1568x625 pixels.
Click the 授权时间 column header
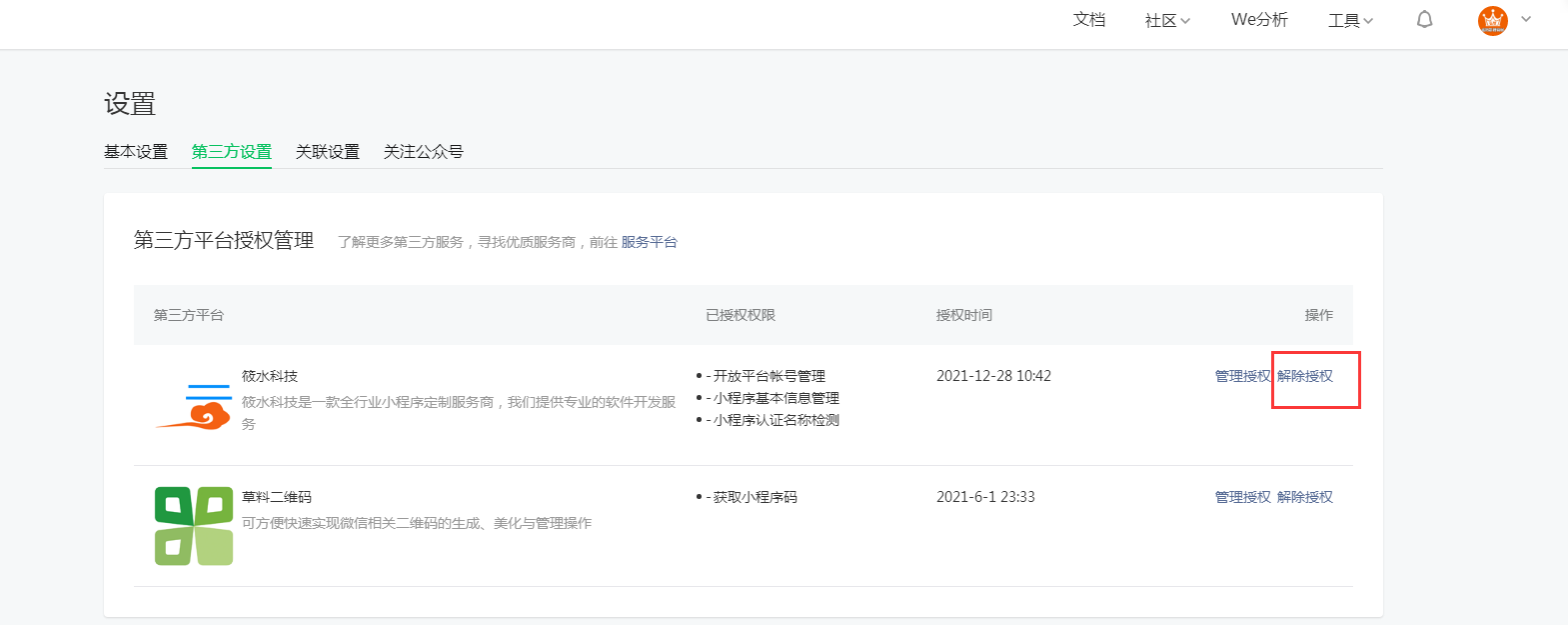point(964,315)
